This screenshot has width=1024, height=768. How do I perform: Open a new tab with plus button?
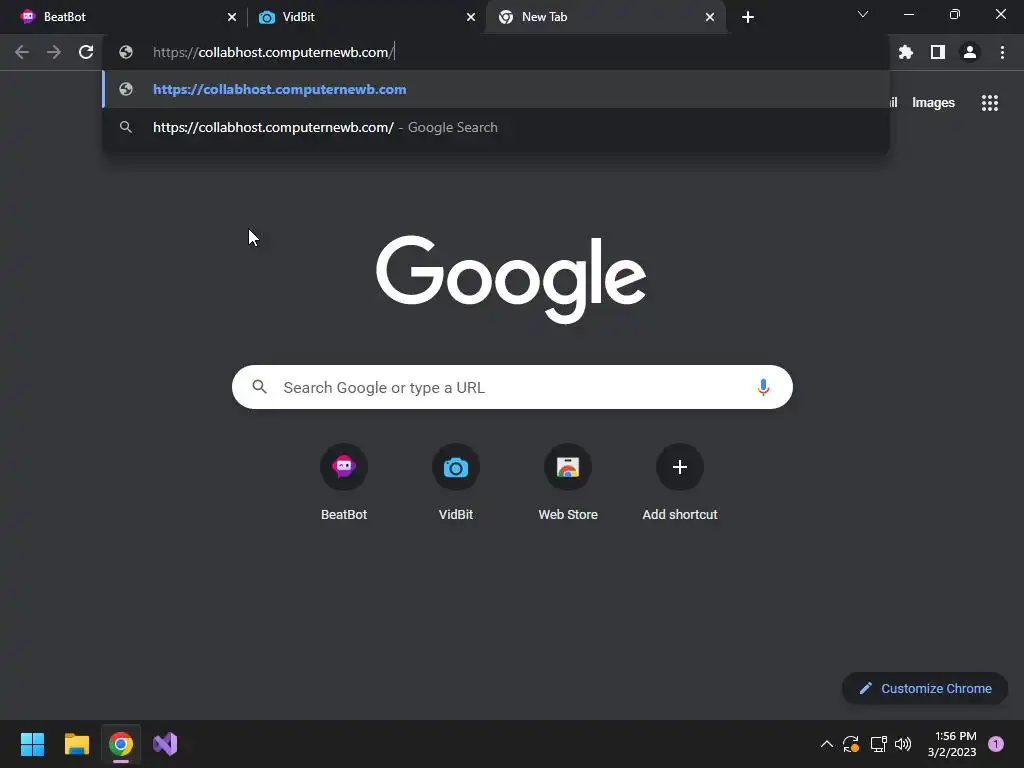(x=748, y=17)
